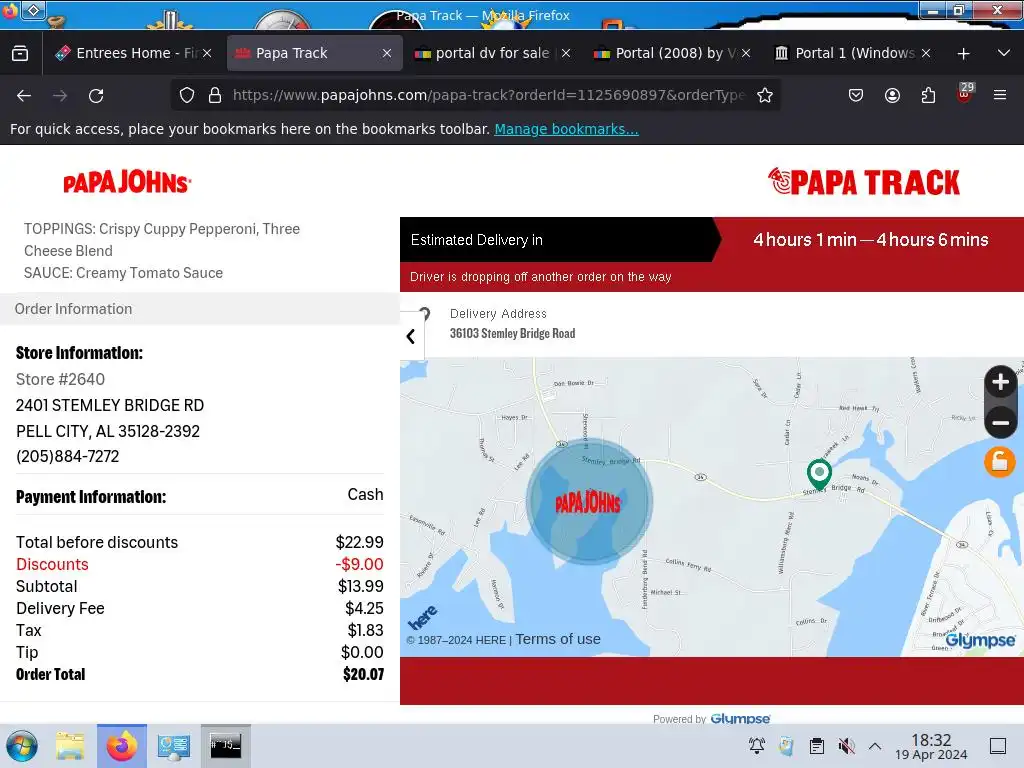The image size is (1024, 768).
Task: Open the Firefox hamburger menu
Action: pyautogui.click(x=1000, y=95)
